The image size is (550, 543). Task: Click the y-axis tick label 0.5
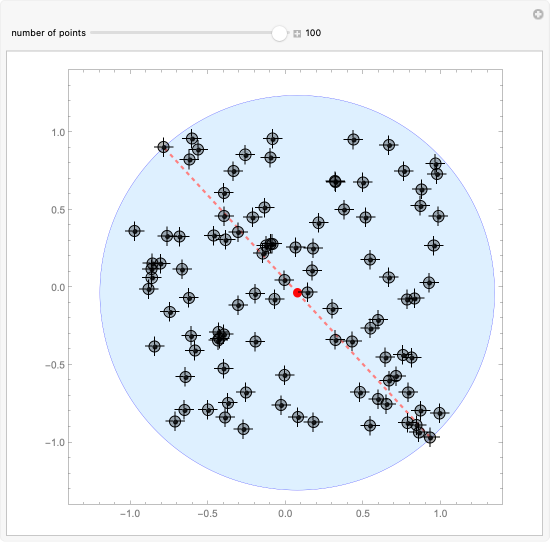[58, 210]
